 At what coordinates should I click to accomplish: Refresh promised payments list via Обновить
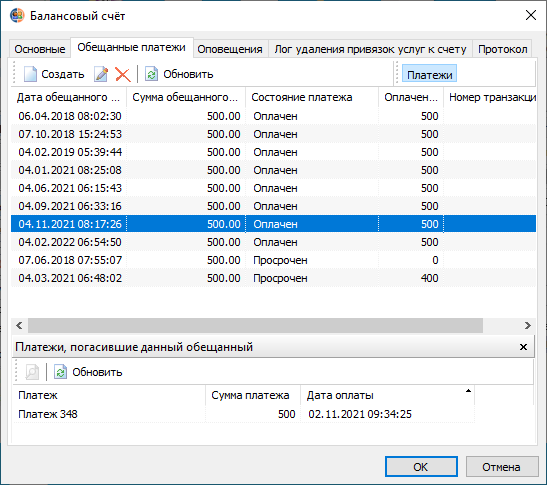pyautogui.click(x=179, y=74)
